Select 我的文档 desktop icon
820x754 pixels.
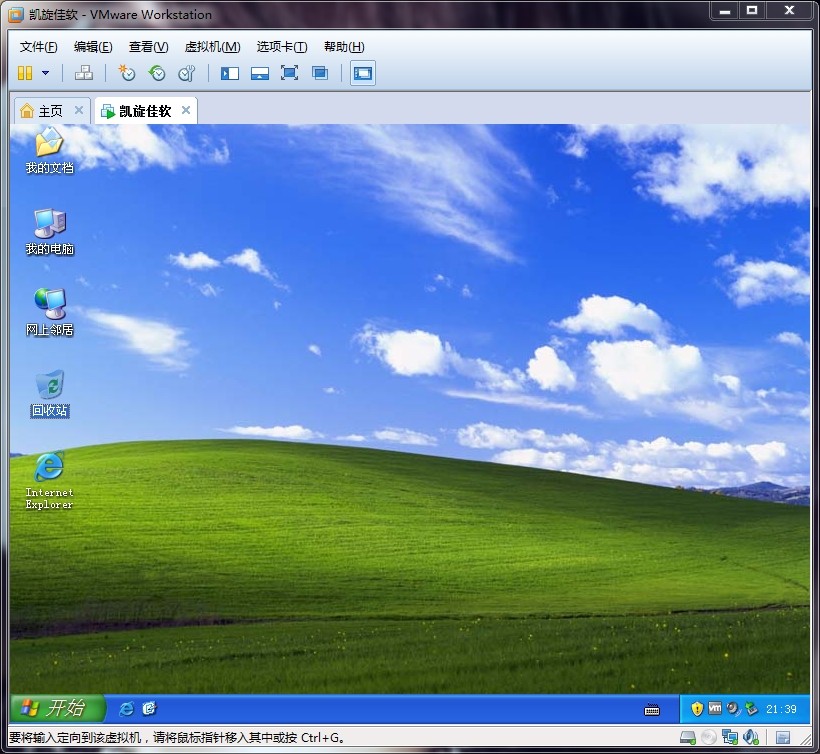[50, 152]
